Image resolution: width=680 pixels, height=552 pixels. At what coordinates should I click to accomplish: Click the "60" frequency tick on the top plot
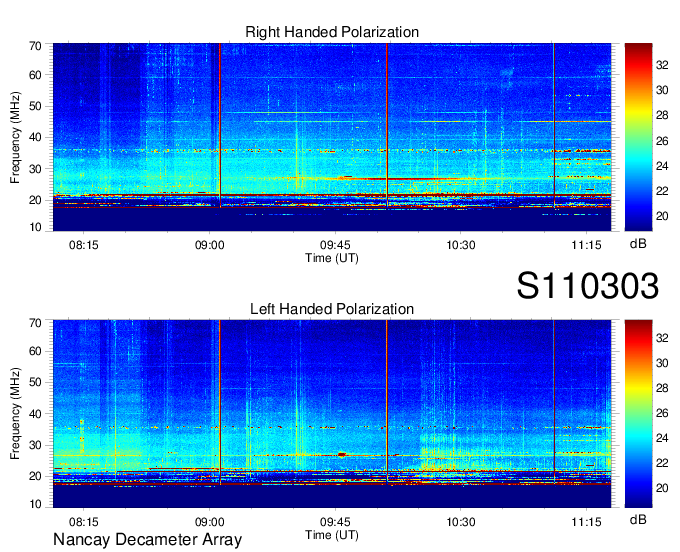35,75
